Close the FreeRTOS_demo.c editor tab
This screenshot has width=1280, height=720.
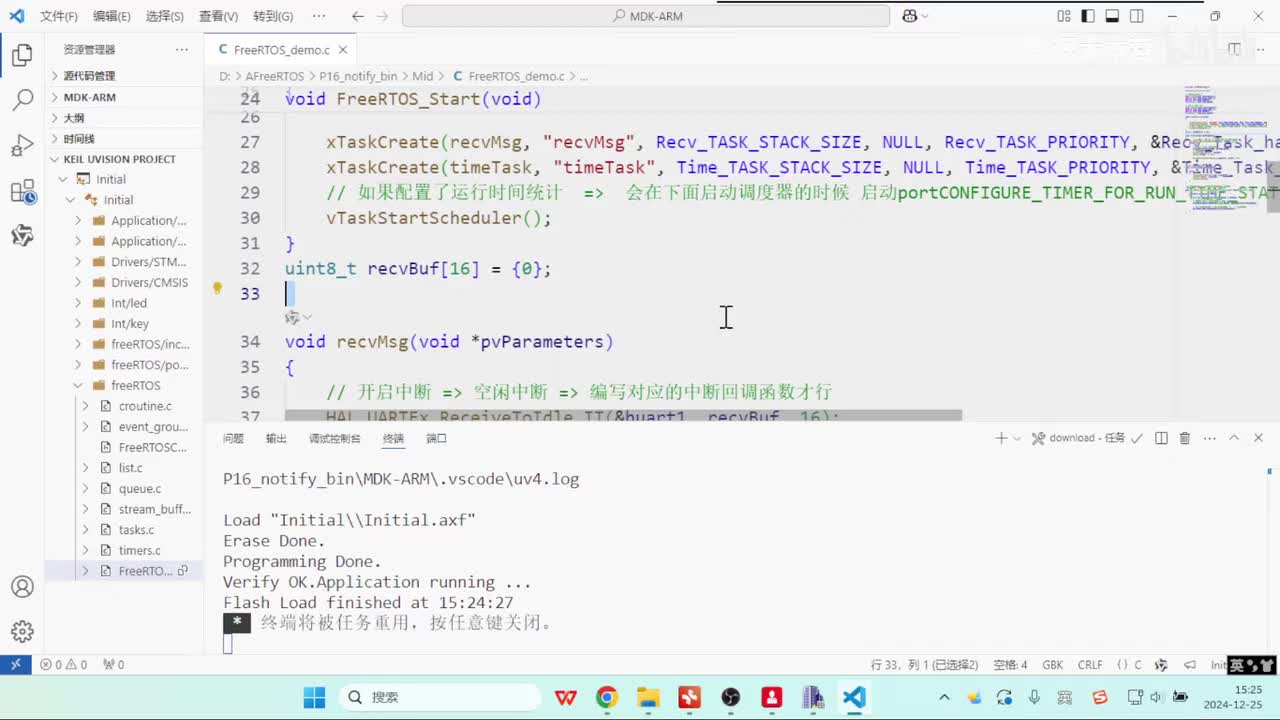tap(343, 49)
